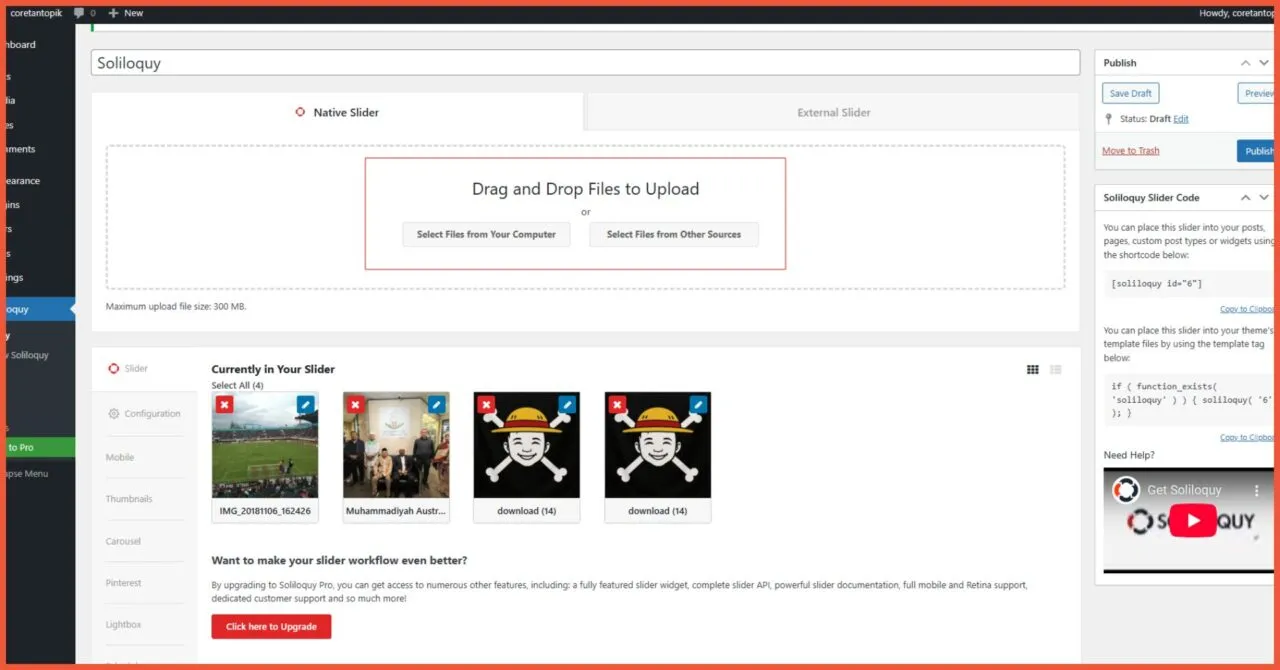Click the Save Draft button

1131,93
